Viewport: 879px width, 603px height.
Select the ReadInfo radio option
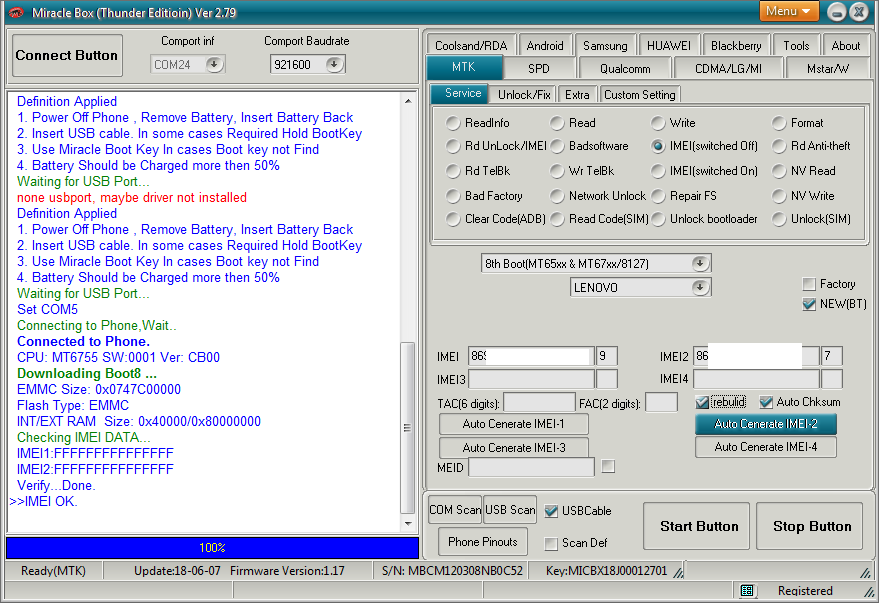(453, 123)
